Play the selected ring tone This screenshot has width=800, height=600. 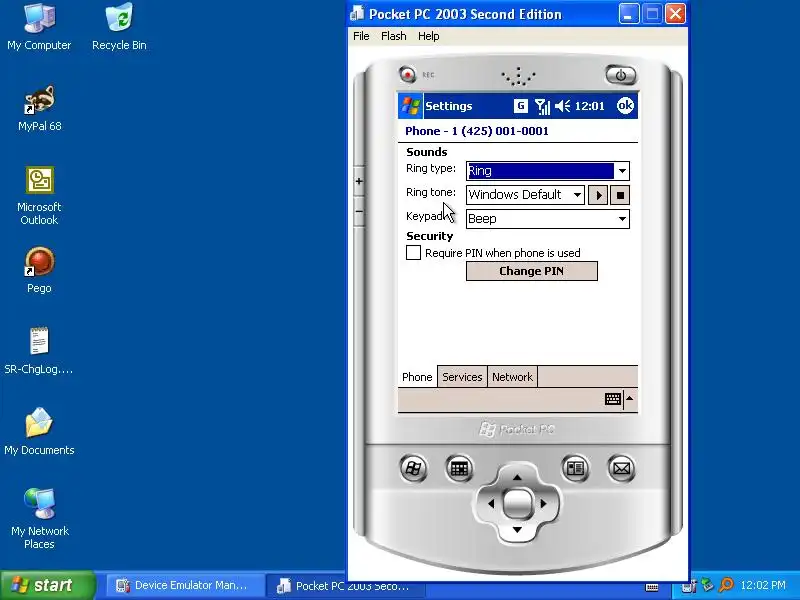598,195
